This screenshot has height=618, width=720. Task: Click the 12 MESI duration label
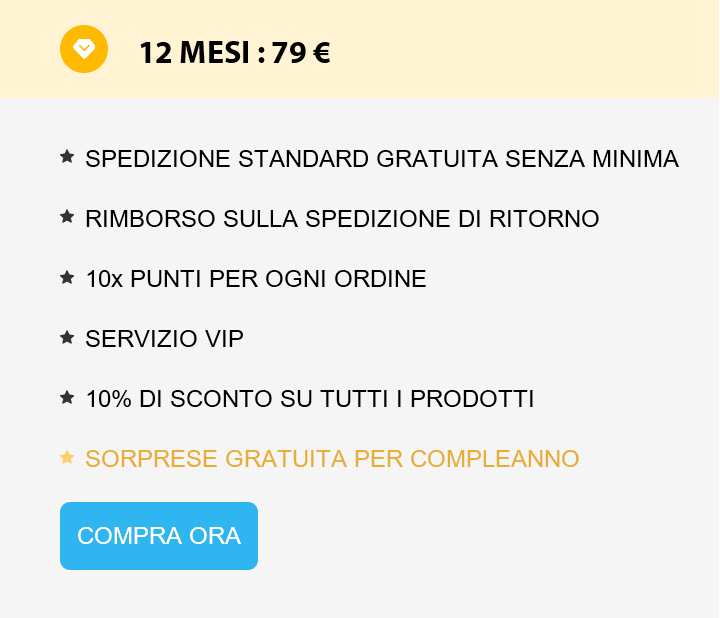coord(195,53)
